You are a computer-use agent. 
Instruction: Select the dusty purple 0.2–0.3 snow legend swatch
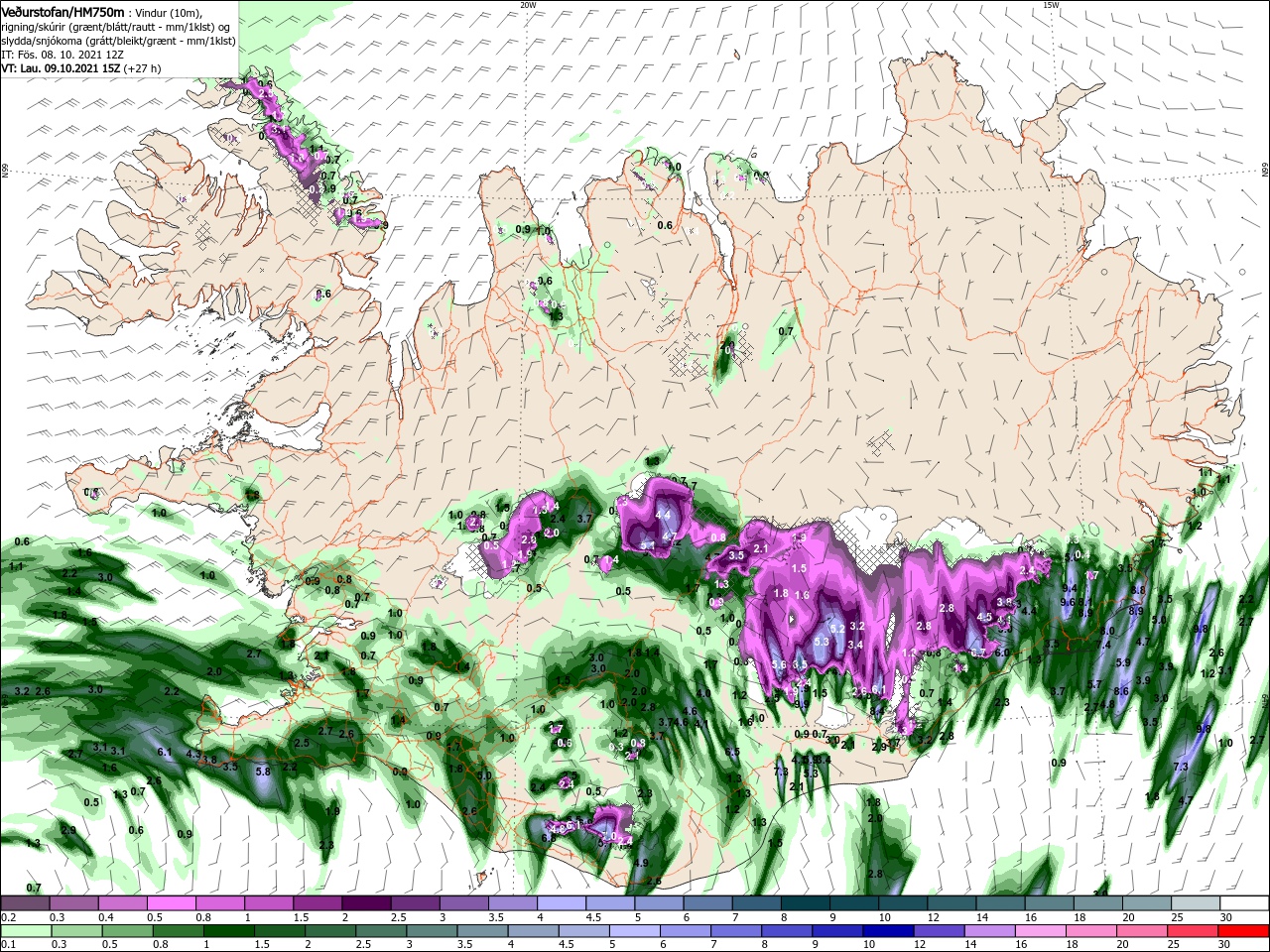click(25, 903)
